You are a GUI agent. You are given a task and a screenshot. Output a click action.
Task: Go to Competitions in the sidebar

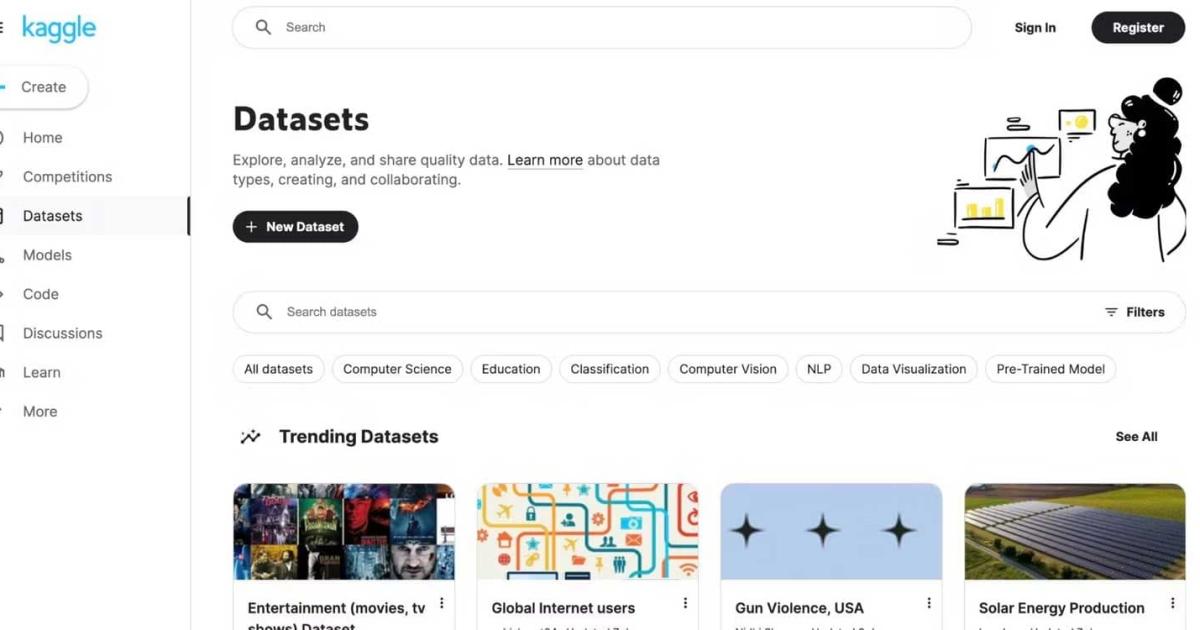(67, 177)
